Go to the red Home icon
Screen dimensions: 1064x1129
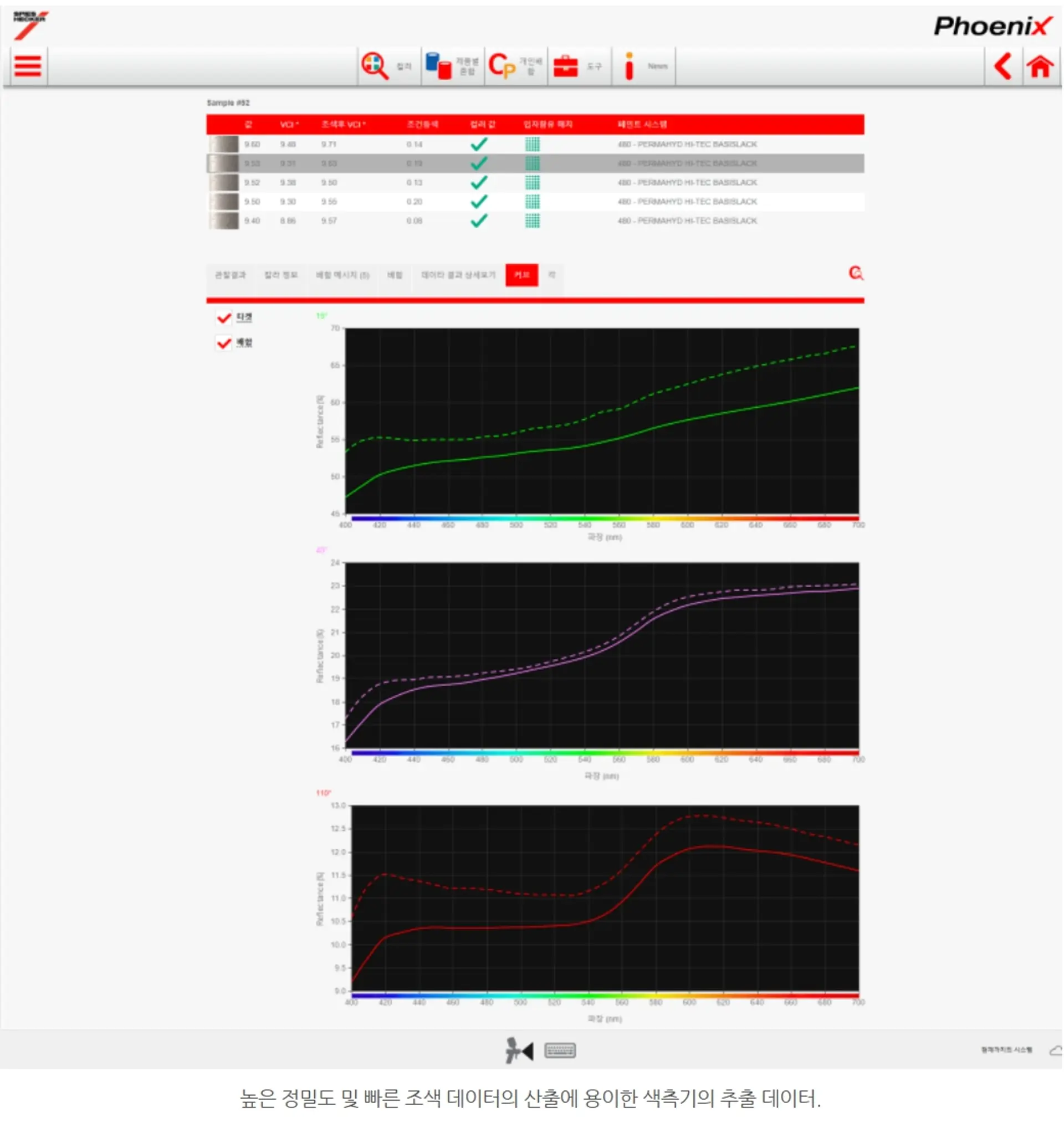1040,66
